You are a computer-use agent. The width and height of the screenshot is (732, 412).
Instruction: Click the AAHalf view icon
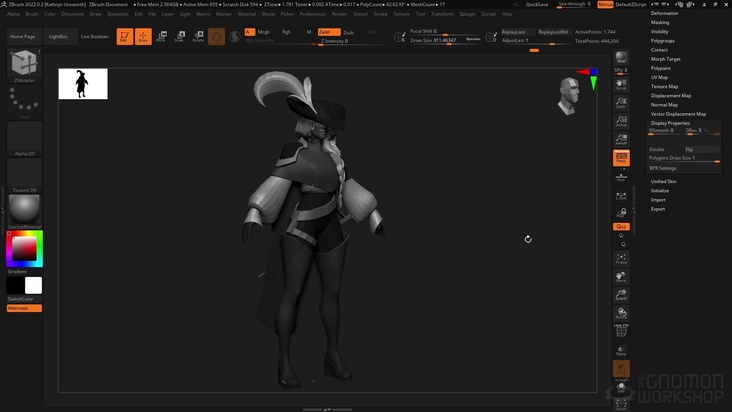(621, 139)
